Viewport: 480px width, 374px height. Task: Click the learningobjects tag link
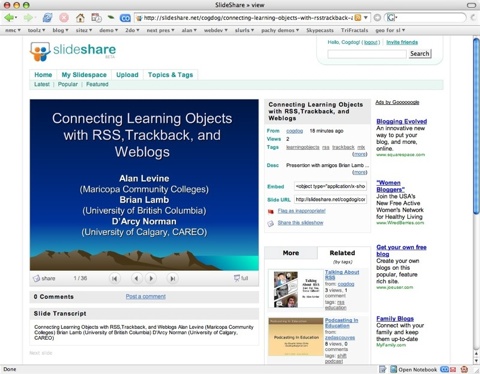pos(302,147)
